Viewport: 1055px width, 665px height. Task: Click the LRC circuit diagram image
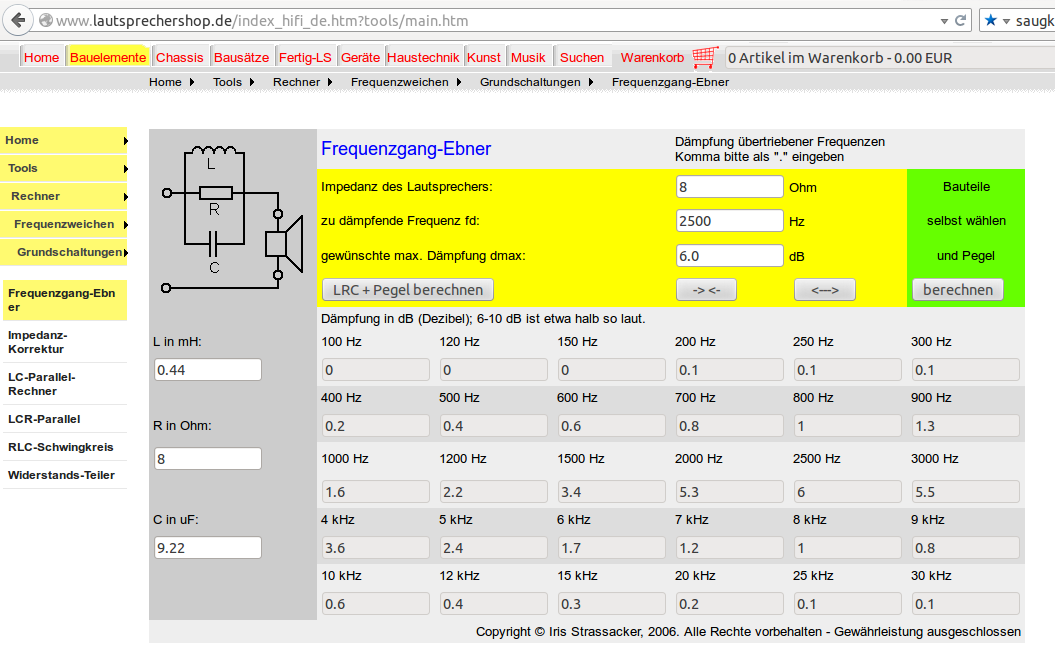(233, 217)
